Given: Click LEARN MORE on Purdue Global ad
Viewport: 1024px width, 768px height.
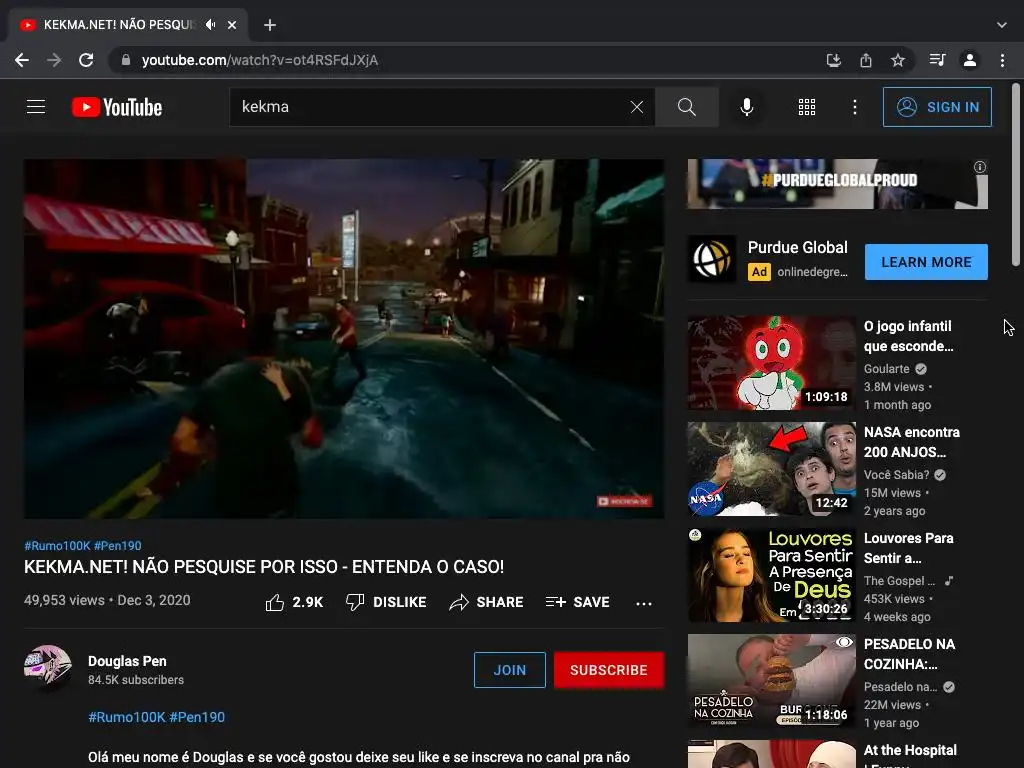Looking at the screenshot, I should pyautogui.click(x=926, y=262).
